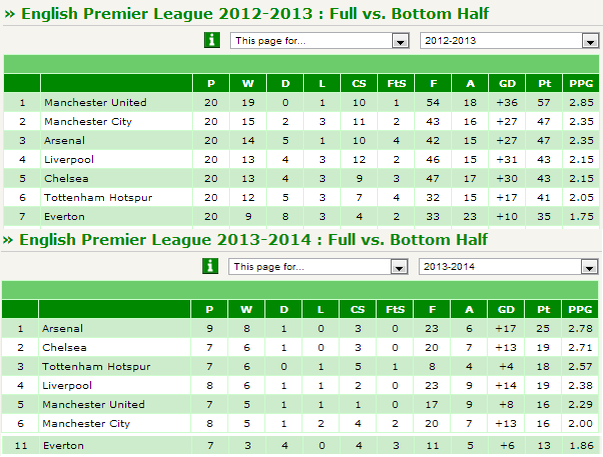Open the 2012-2013 season dropdown
Image resolution: width=603 pixels, height=457 pixels.
pos(510,40)
